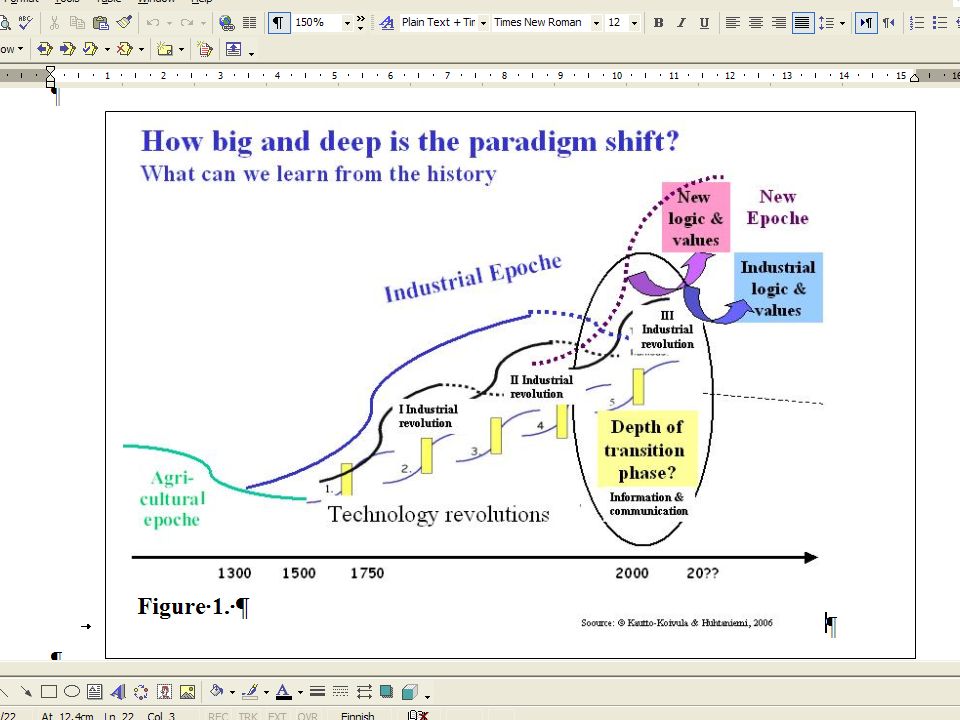Screen dimensions: 960x720
Task: Expand the Plain Text style dropdown
Action: pos(483,23)
